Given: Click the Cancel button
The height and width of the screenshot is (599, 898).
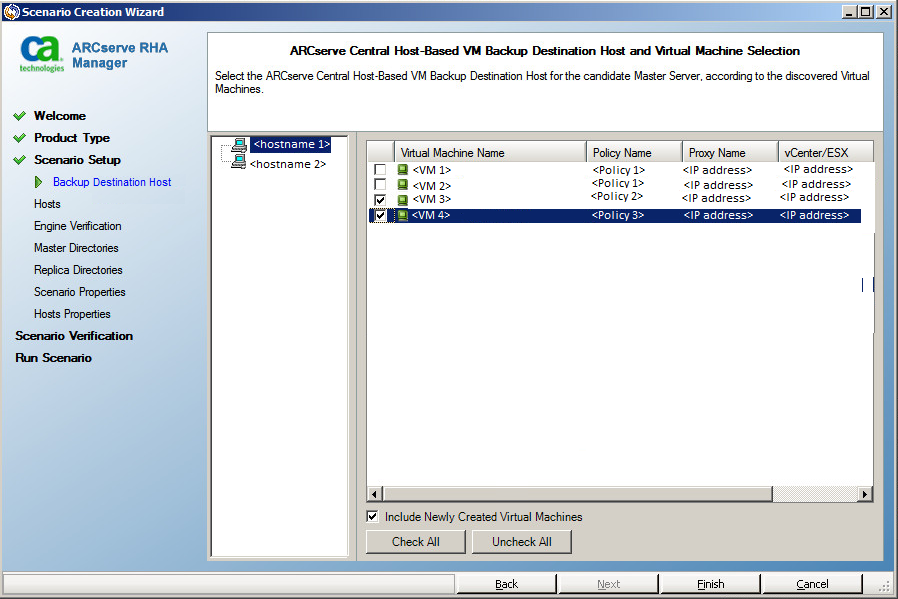Looking at the screenshot, I should click(812, 583).
